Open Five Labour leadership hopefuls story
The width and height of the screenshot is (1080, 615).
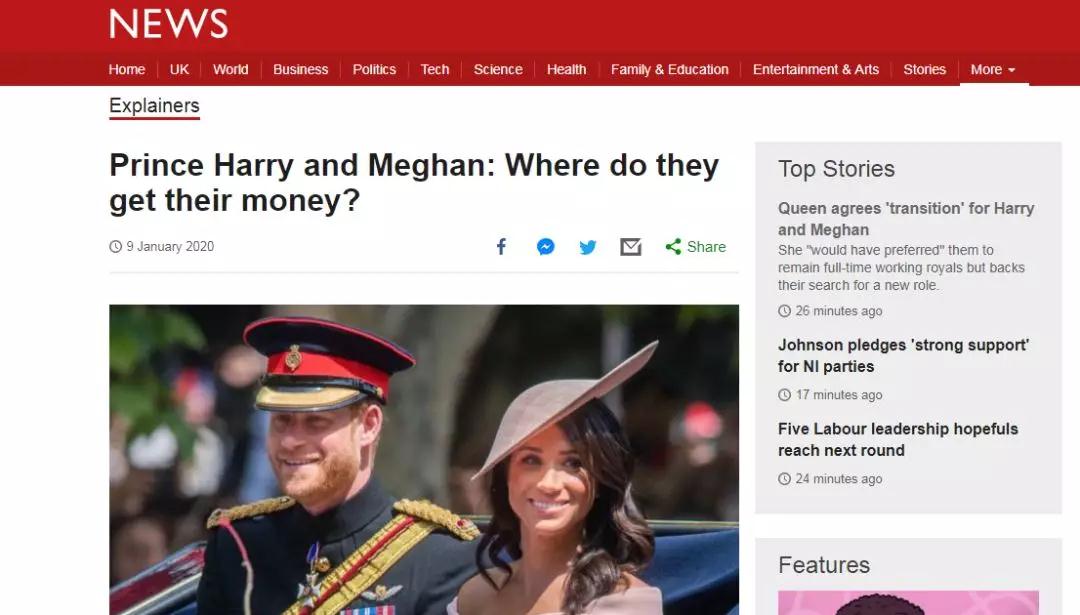coord(897,439)
